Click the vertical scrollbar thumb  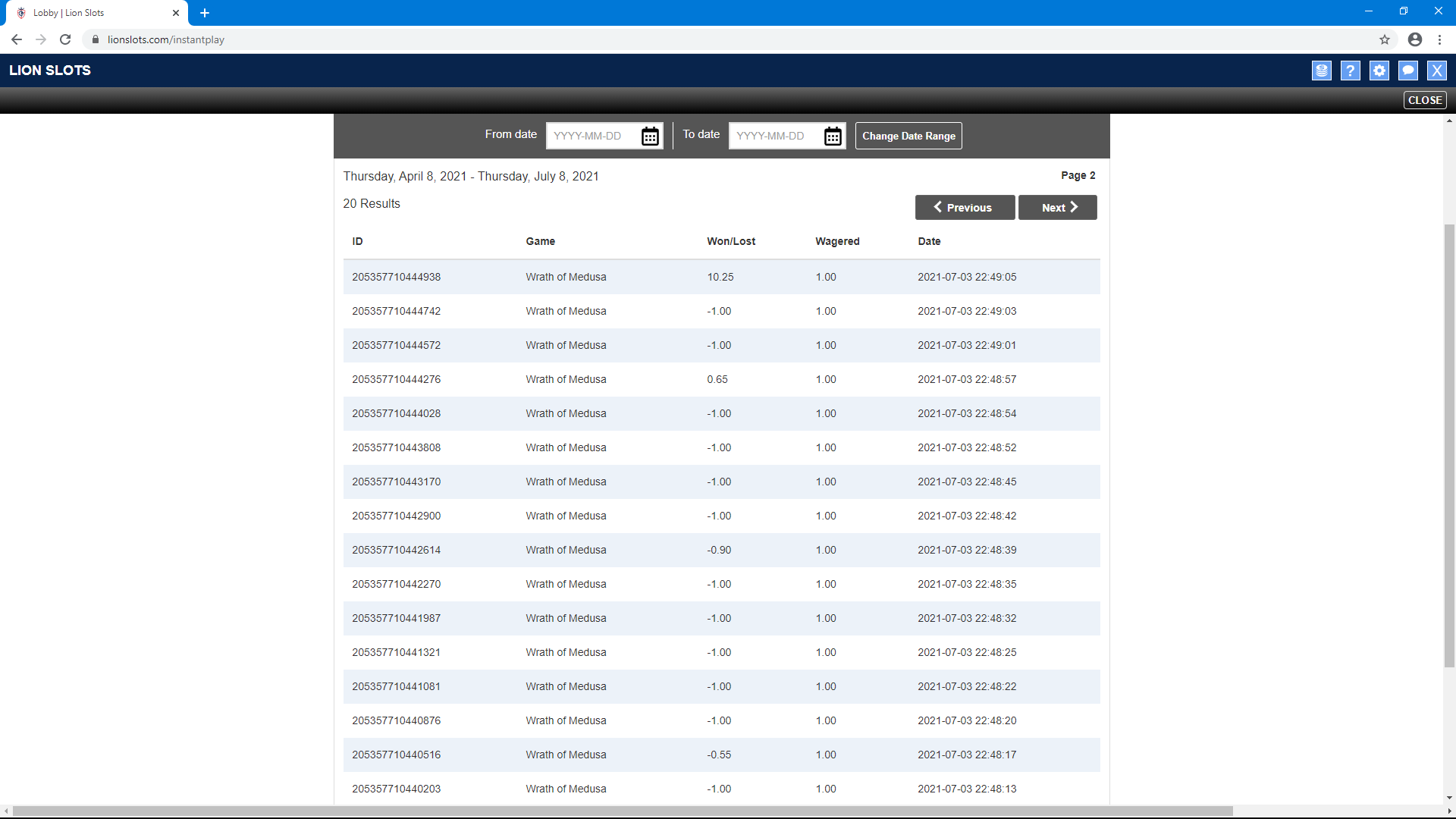(x=1449, y=446)
